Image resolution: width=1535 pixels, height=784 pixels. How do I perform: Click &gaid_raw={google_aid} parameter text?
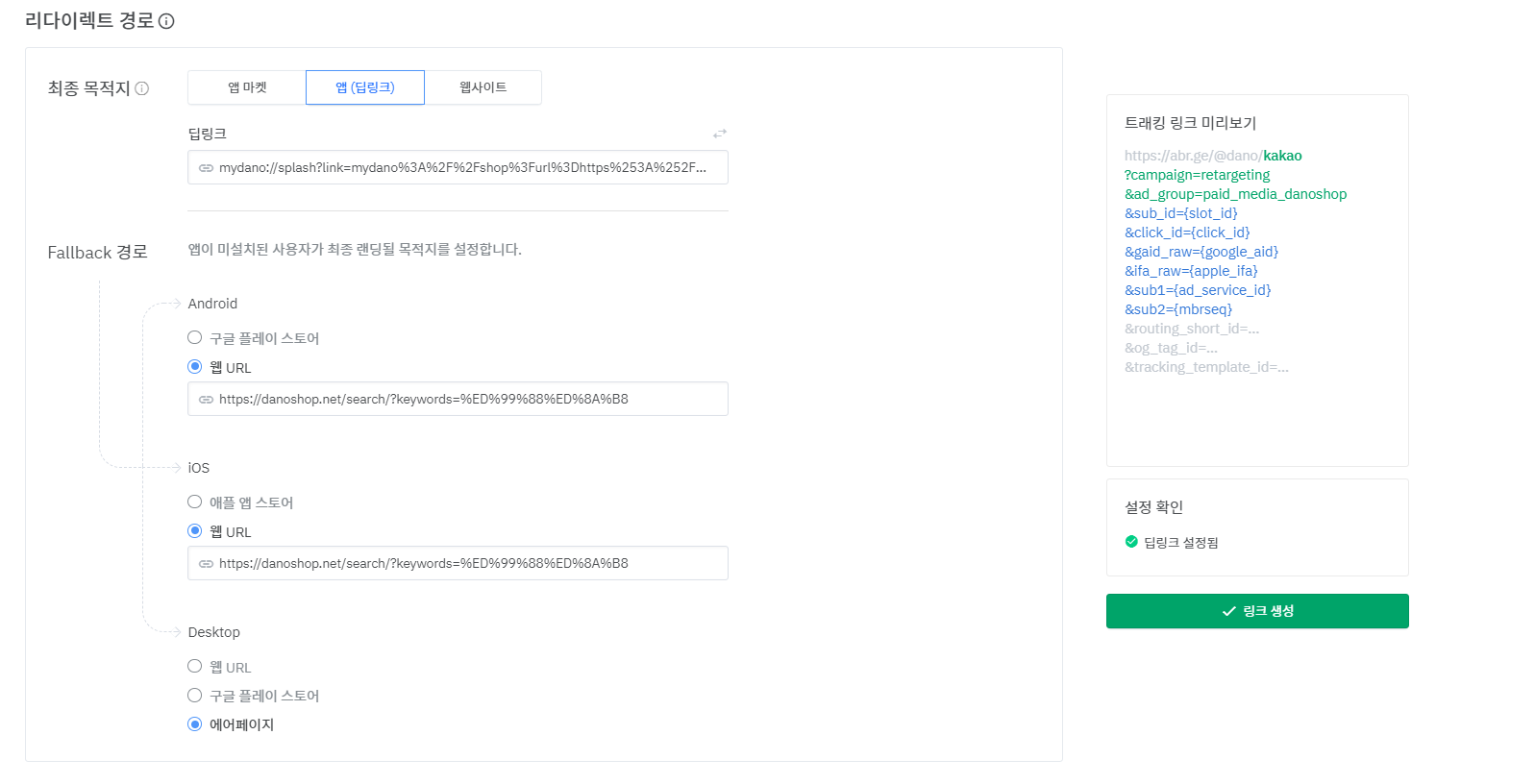[1201, 252]
